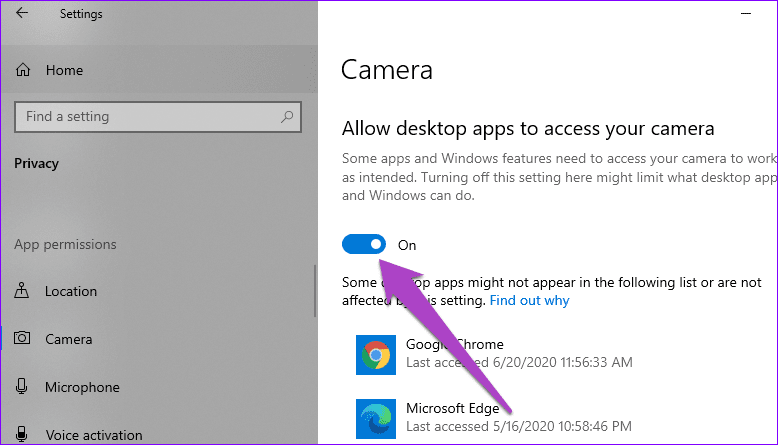Open the Home settings page

[x=159, y=70]
